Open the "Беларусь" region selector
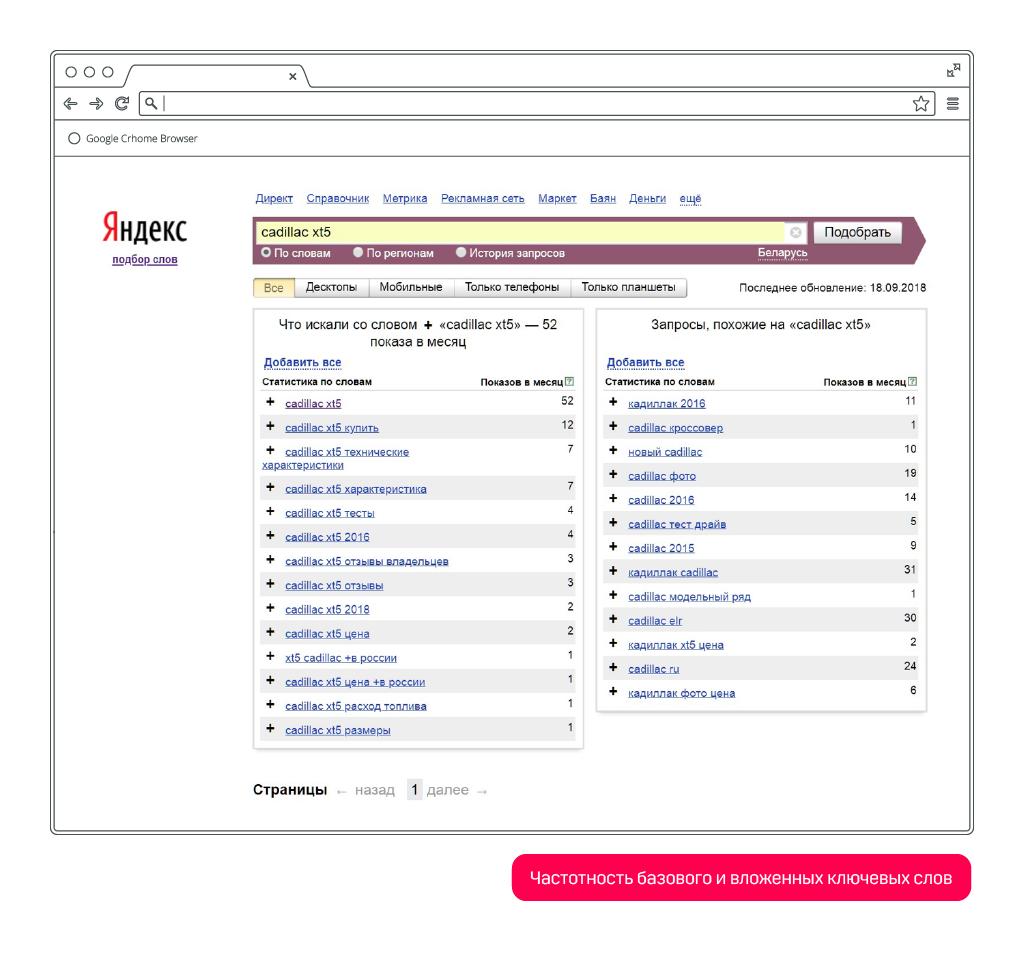Screen dimensions: 1024x957 (x=782, y=253)
